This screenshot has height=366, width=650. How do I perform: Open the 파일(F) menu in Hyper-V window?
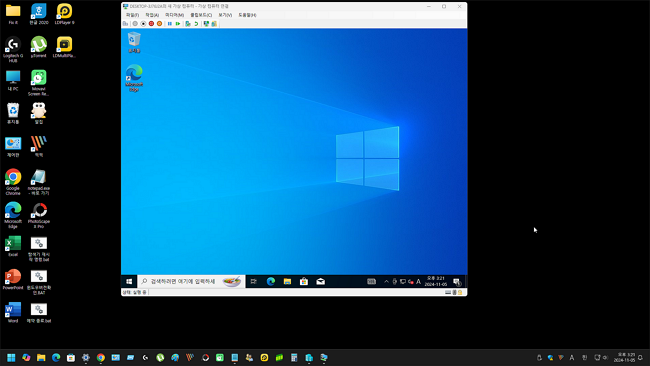click(132, 15)
